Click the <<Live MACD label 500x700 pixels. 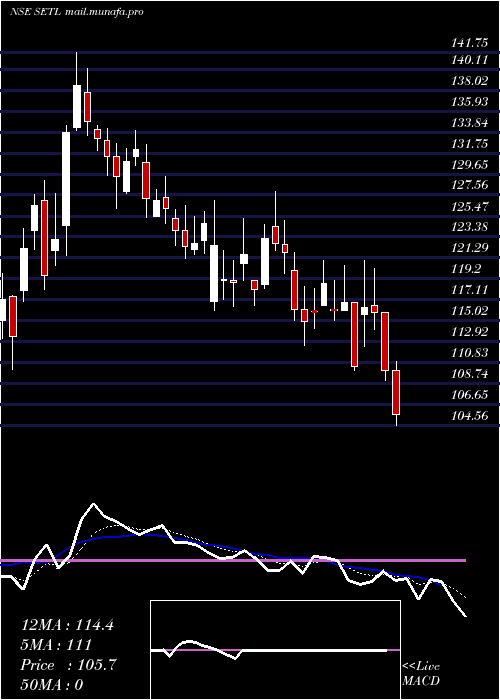[421, 674]
